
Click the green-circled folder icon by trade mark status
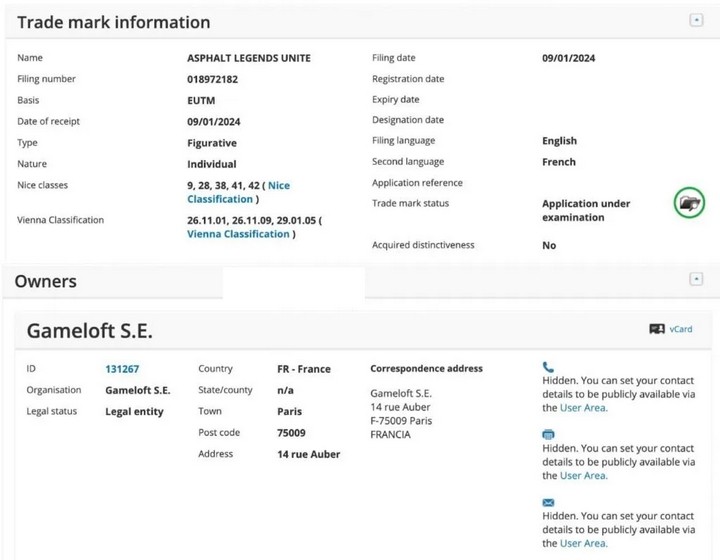pos(689,203)
